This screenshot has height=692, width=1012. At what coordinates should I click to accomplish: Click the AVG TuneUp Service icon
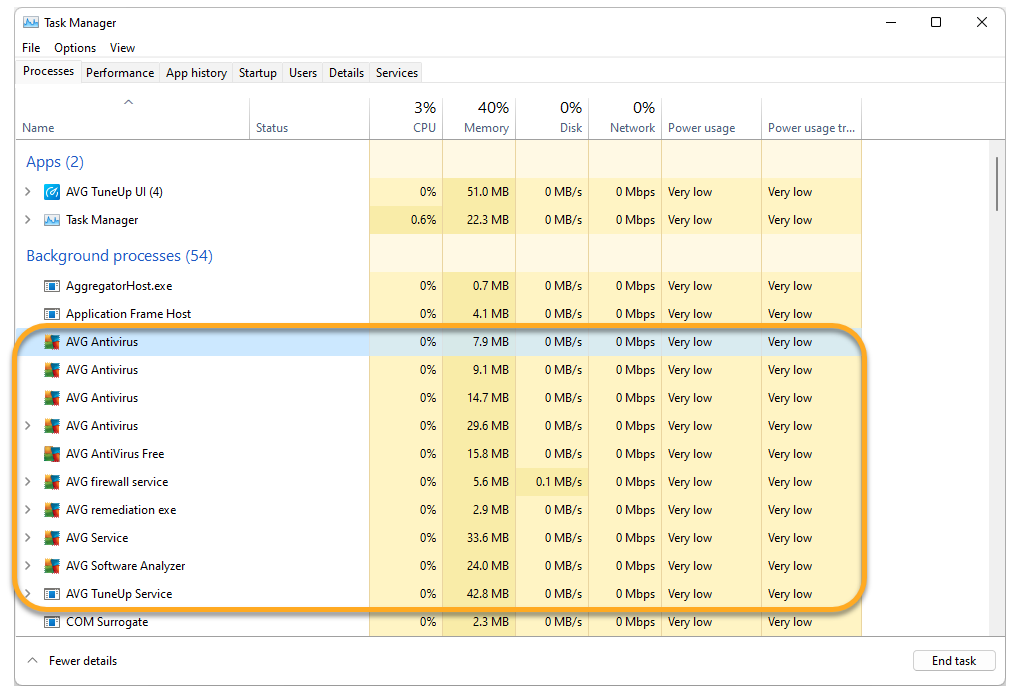pos(52,594)
